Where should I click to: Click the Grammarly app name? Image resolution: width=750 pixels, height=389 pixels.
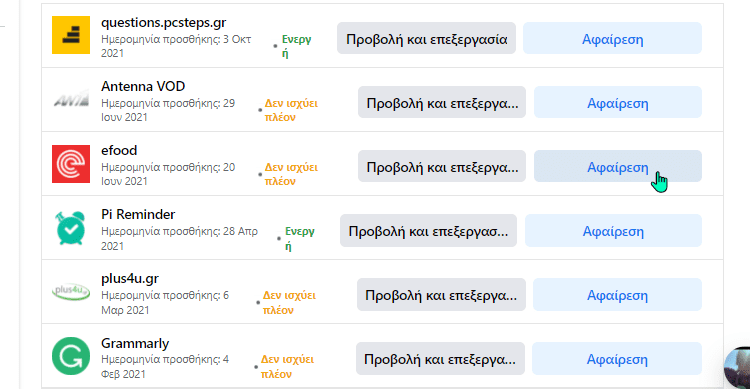click(135, 344)
